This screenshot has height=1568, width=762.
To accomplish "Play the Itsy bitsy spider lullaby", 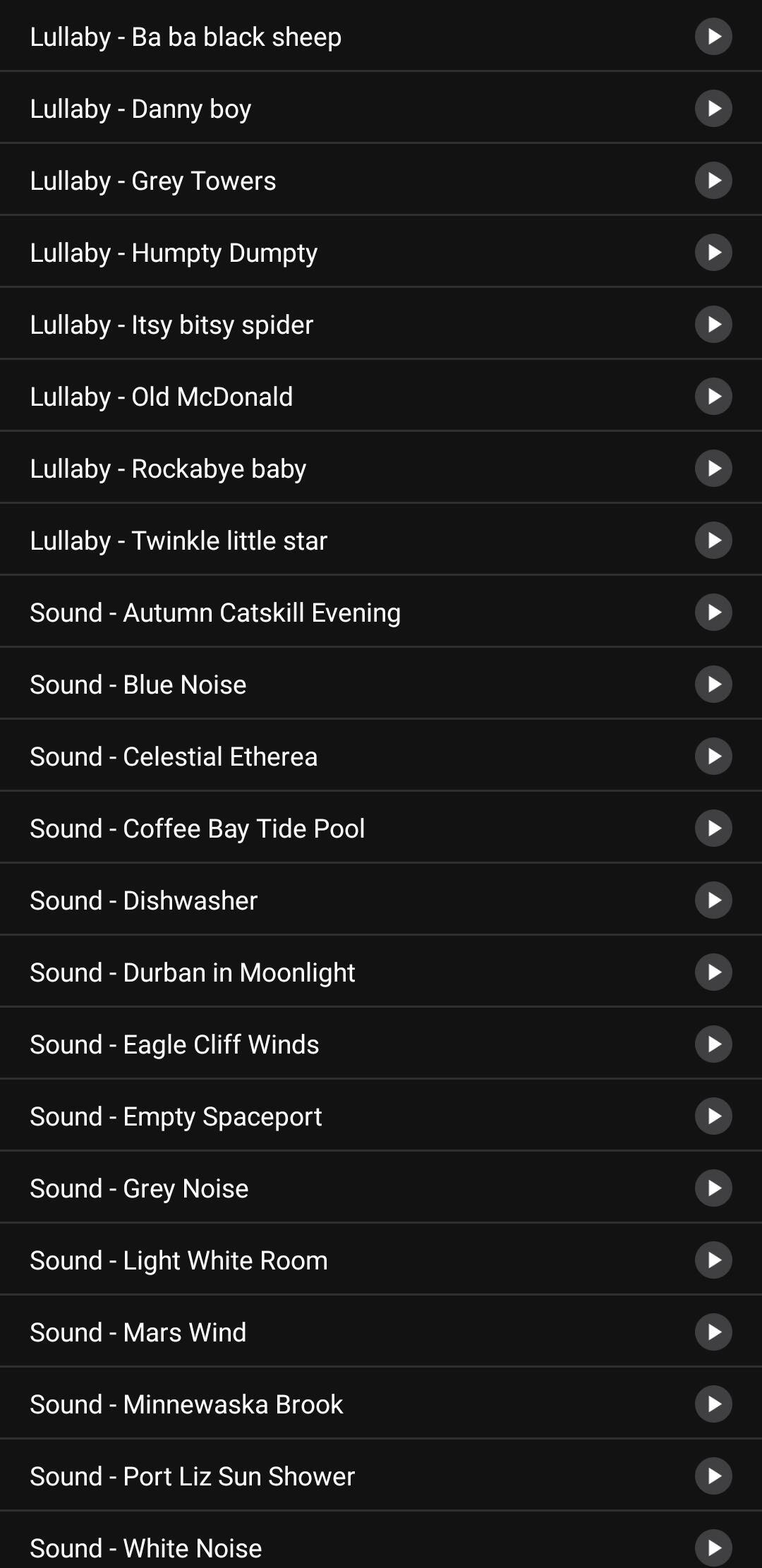I will (x=713, y=324).
